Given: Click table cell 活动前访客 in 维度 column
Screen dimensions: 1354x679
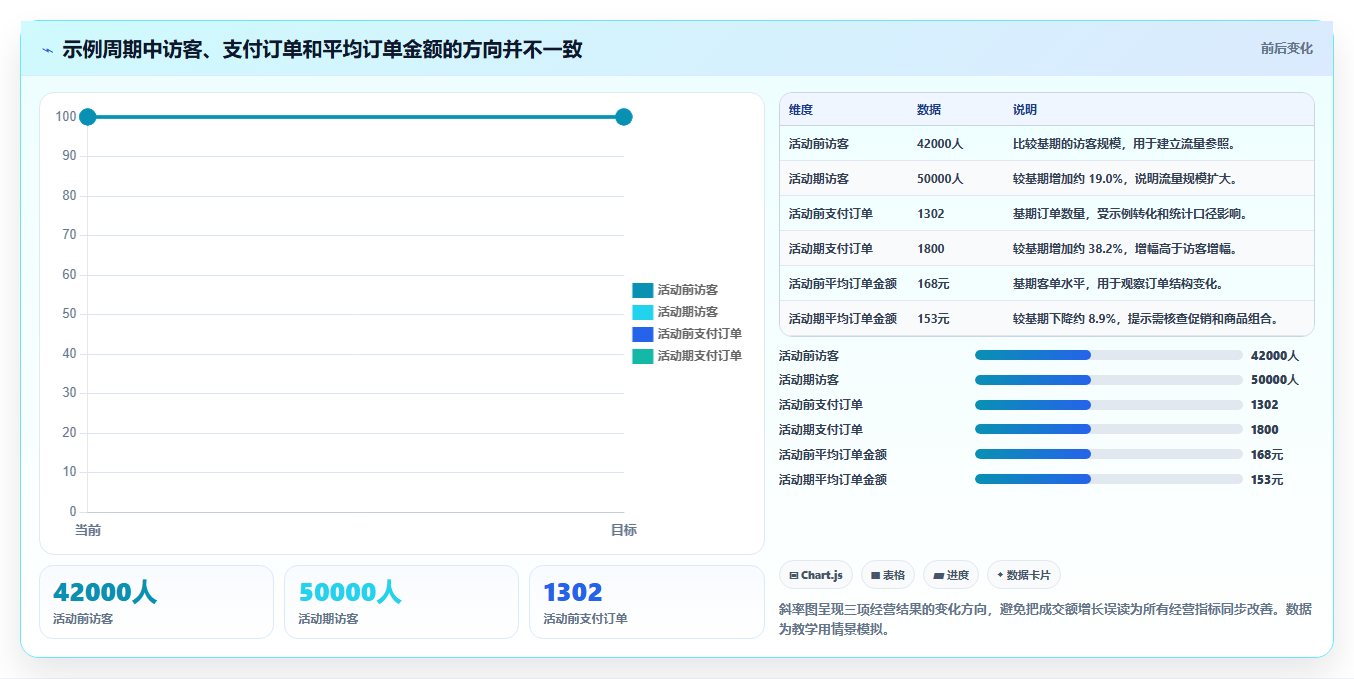Looking at the screenshot, I should (x=819, y=144).
